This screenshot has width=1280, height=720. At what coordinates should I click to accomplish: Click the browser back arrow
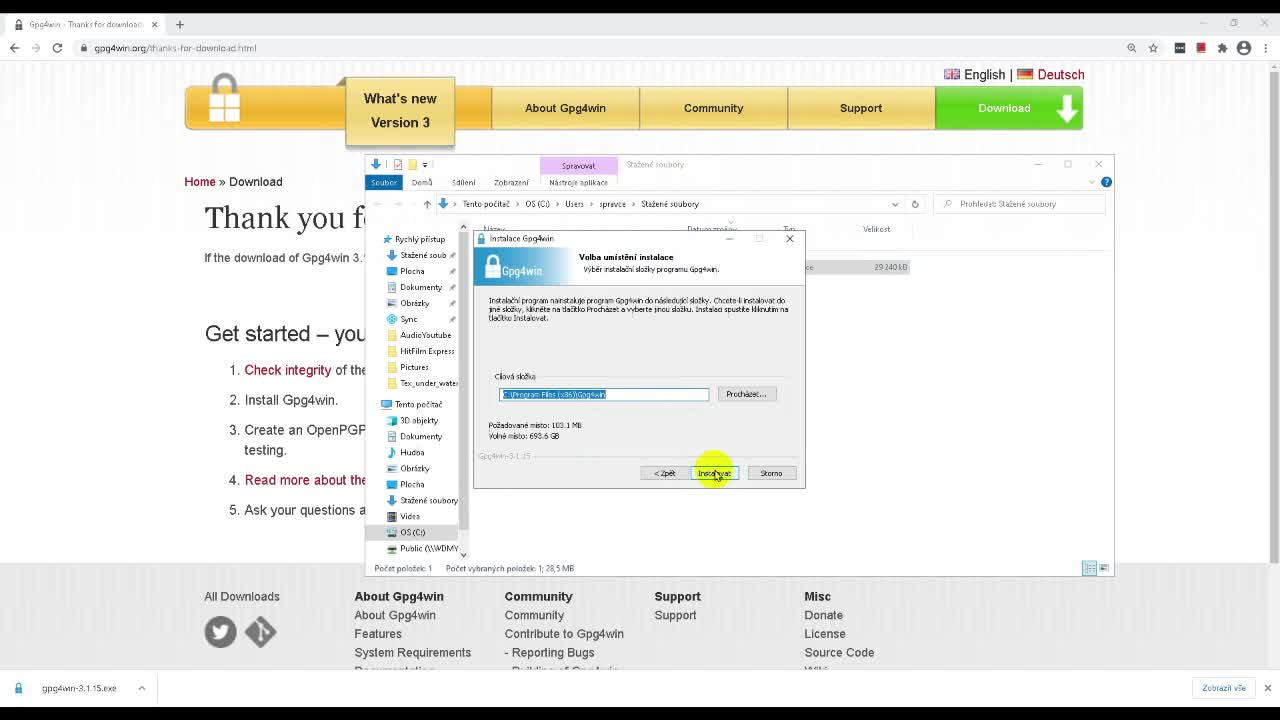[x=14, y=48]
